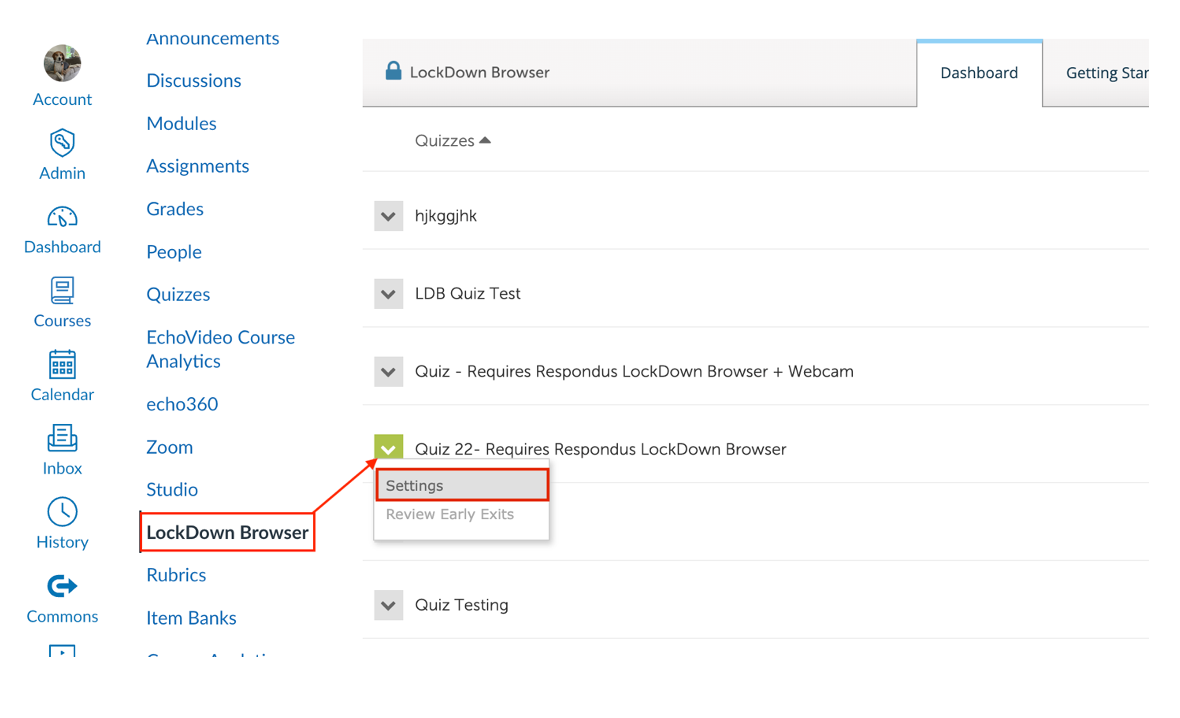The image size is (1180, 718).
Task: Open the Inbox icon
Action: [x=62, y=438]
